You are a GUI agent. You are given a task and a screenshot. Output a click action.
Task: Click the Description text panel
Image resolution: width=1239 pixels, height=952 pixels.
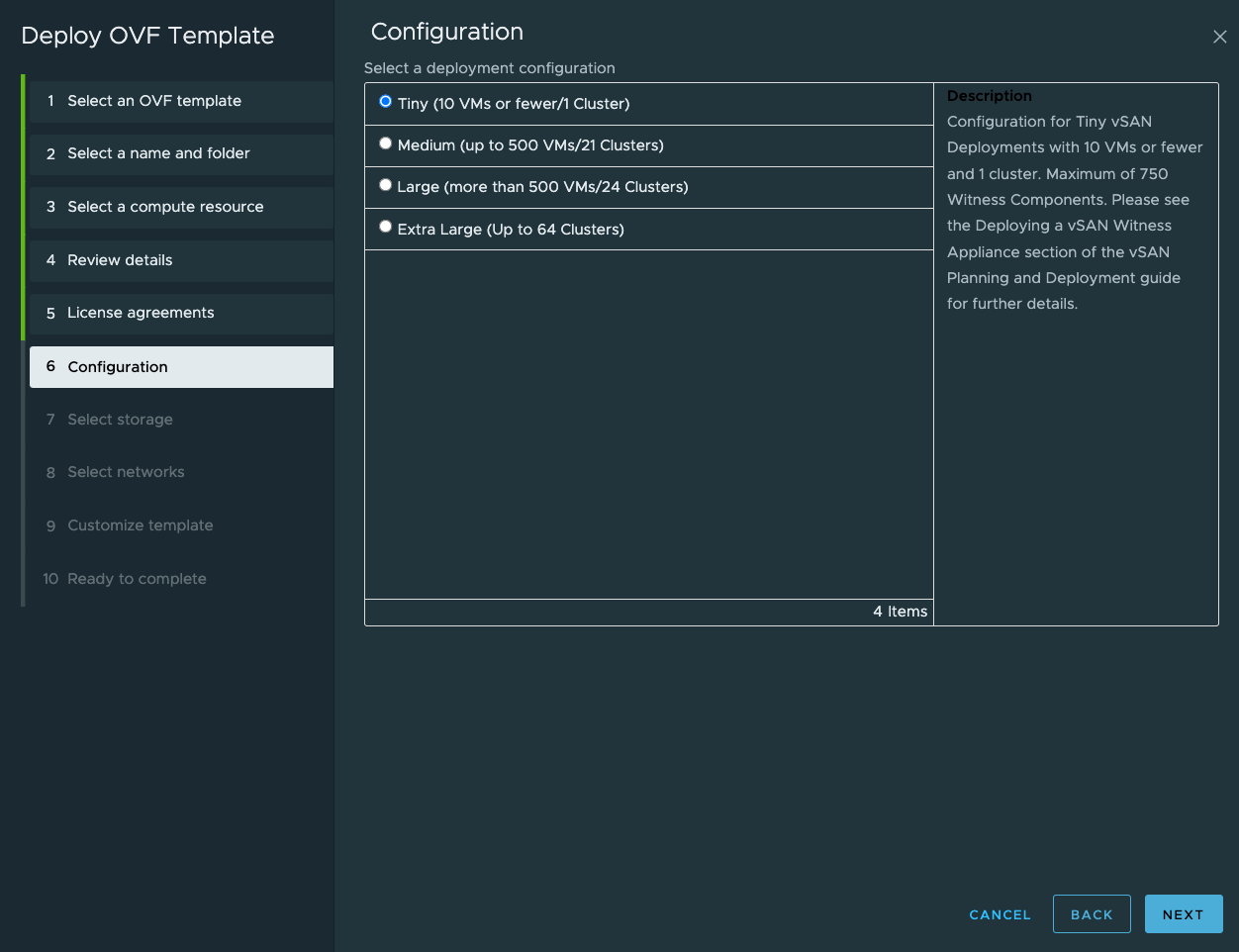[1075, 212]
